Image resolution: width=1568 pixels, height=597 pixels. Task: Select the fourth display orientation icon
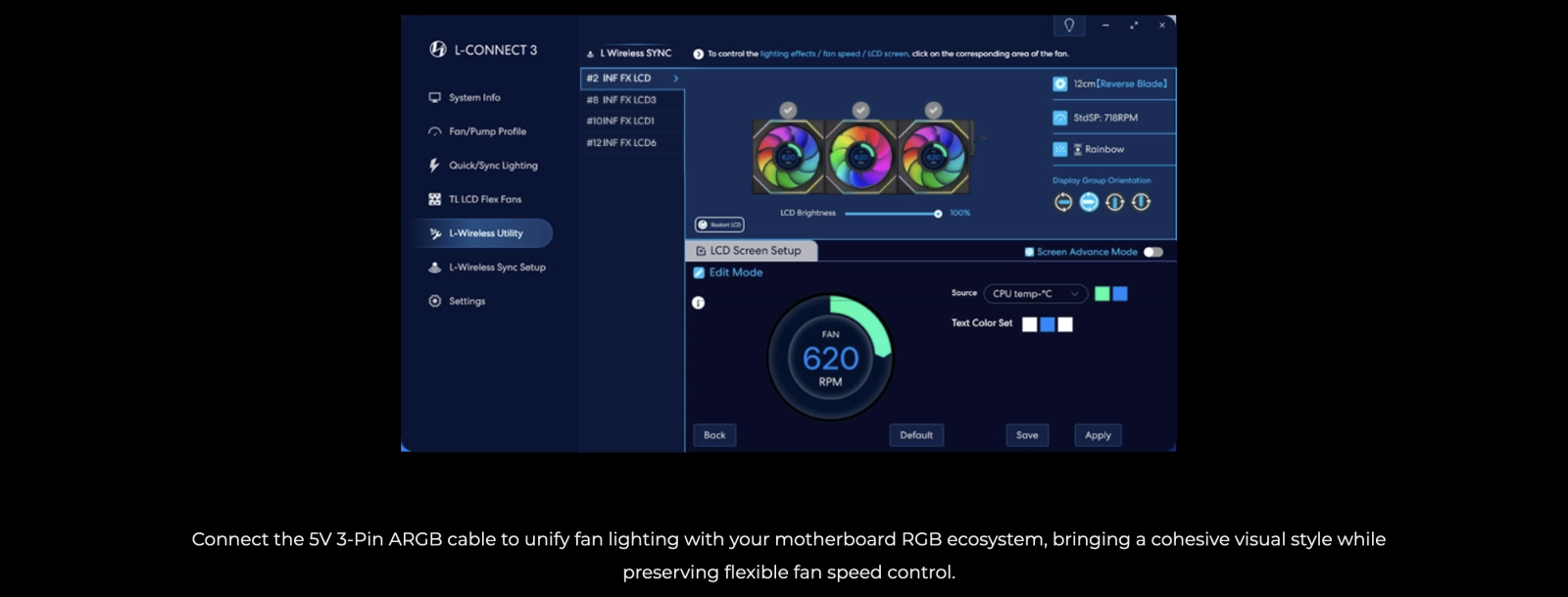1141,202
